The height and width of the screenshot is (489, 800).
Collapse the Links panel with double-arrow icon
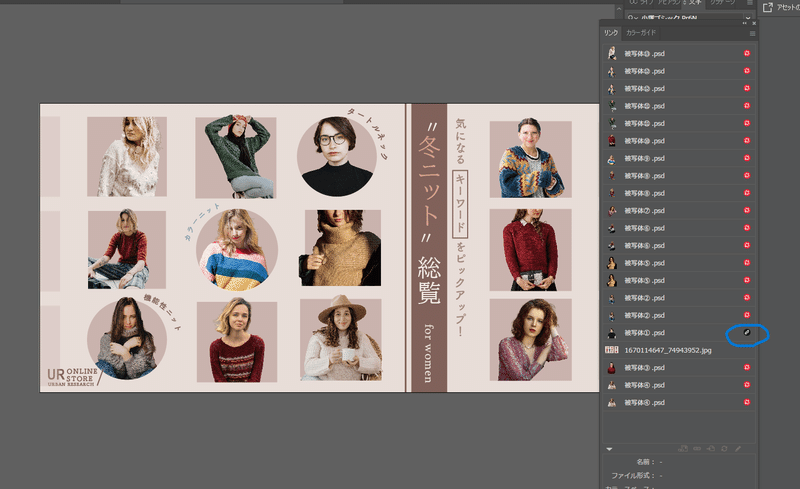click(x=745, y=23)
